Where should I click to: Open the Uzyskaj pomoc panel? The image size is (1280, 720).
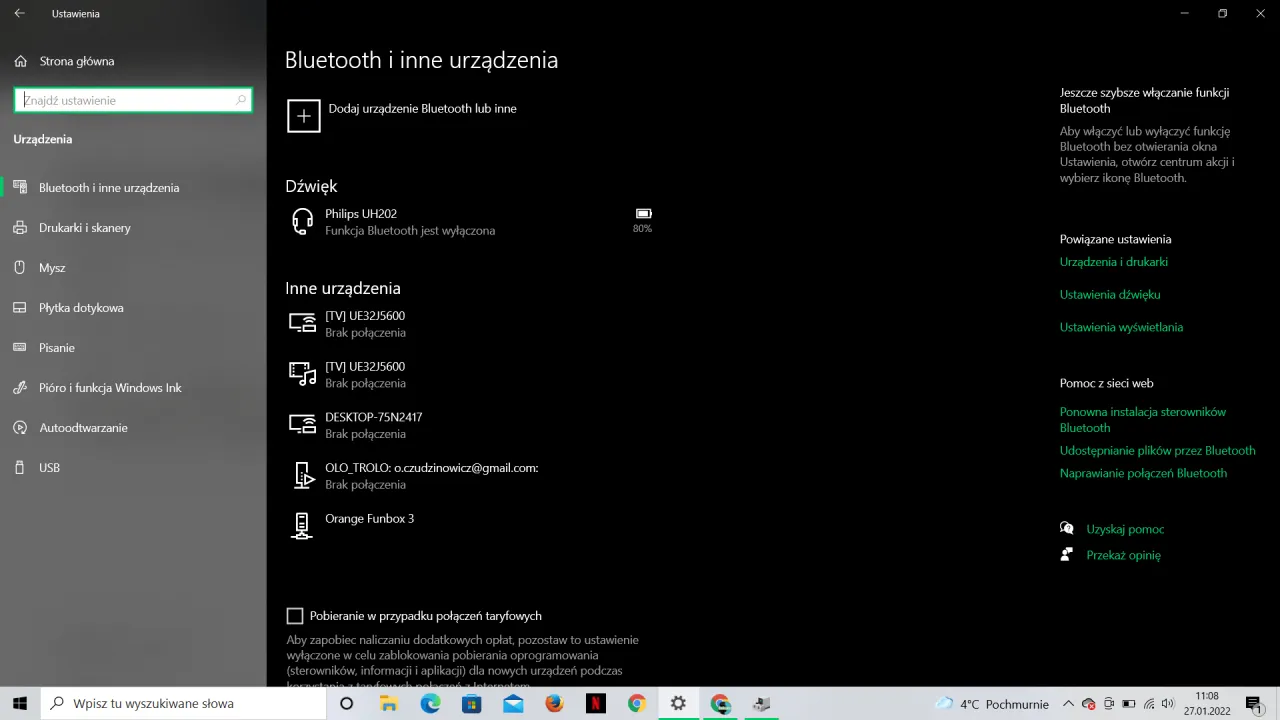[x=1125, y=529]
